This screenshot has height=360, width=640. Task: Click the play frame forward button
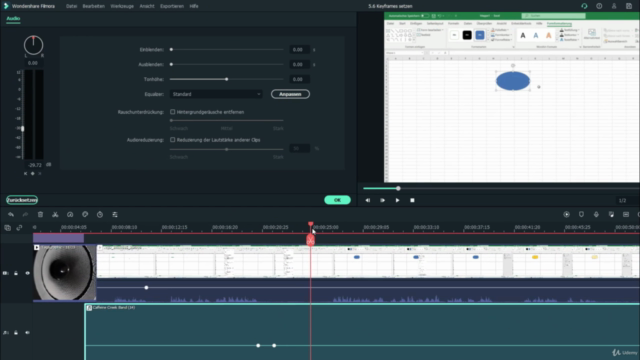(x=382, y=200)
